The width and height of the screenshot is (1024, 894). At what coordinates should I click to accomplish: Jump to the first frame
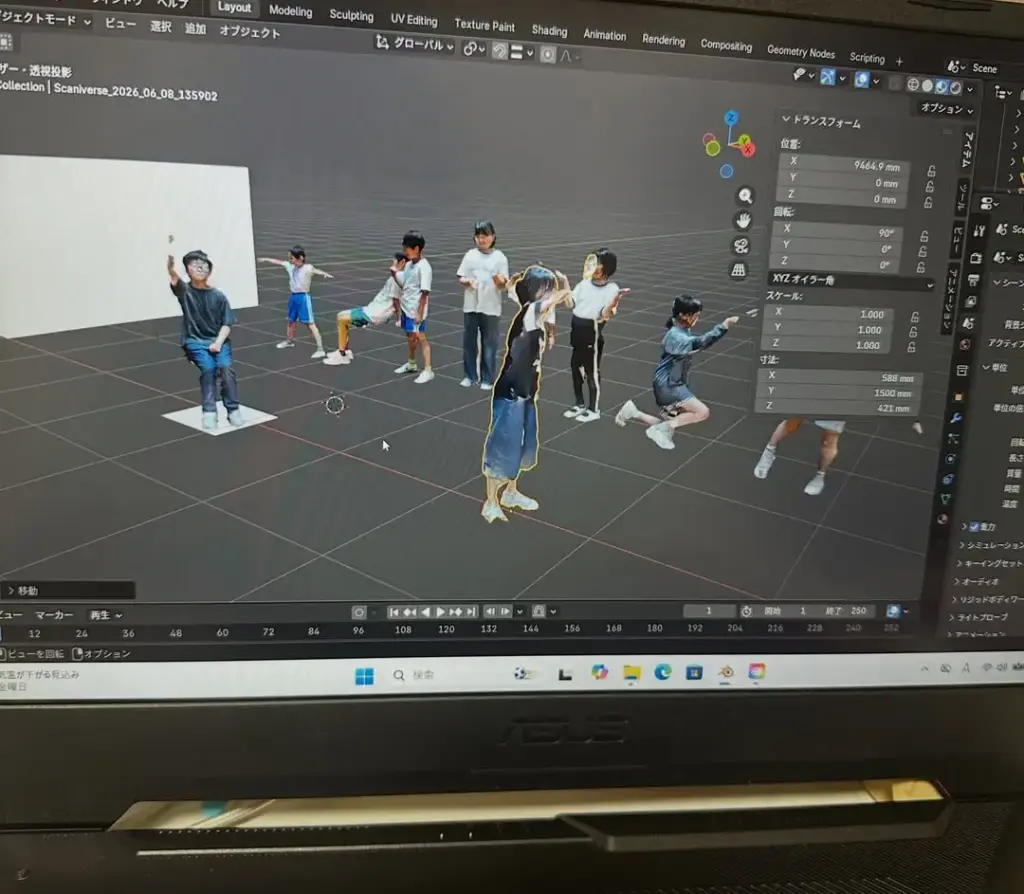pyautogui.click(x=394, y=612)
